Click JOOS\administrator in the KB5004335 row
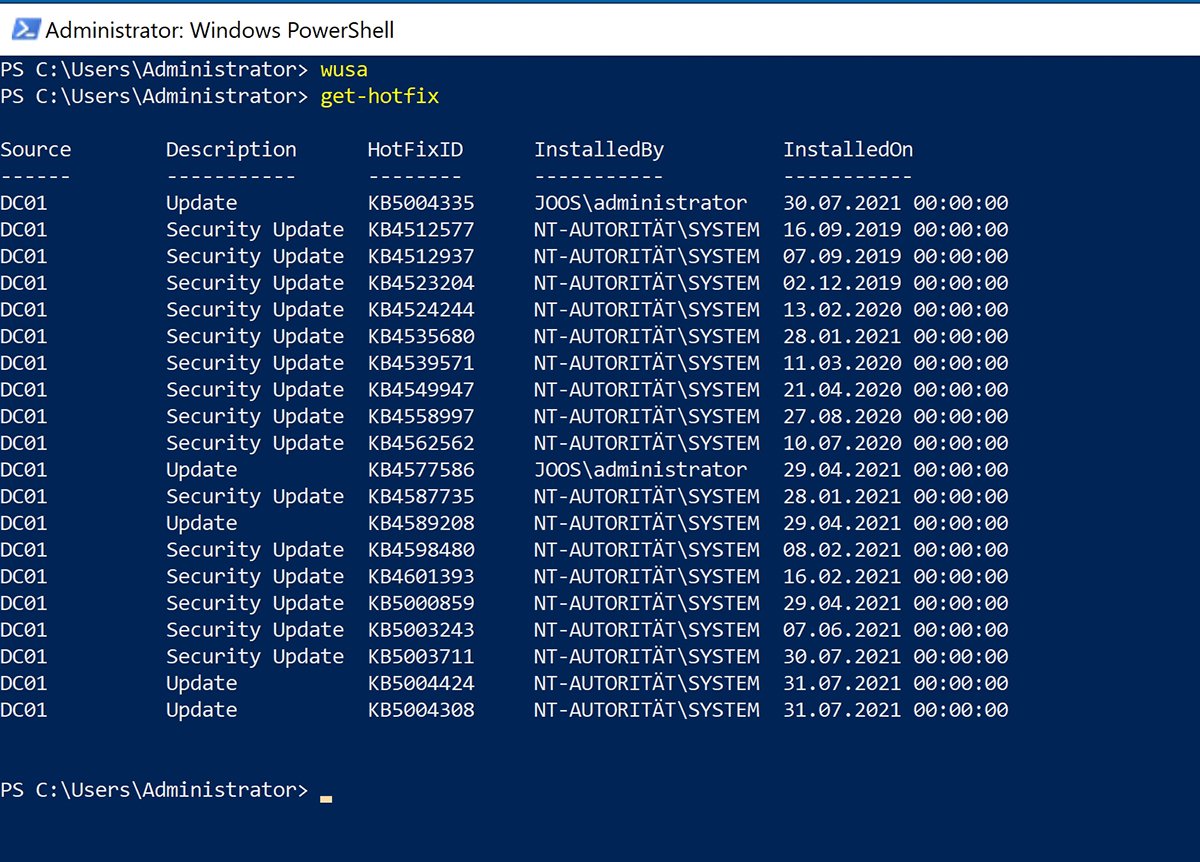This screenshot has width=1200, height=862. point(640,203)
